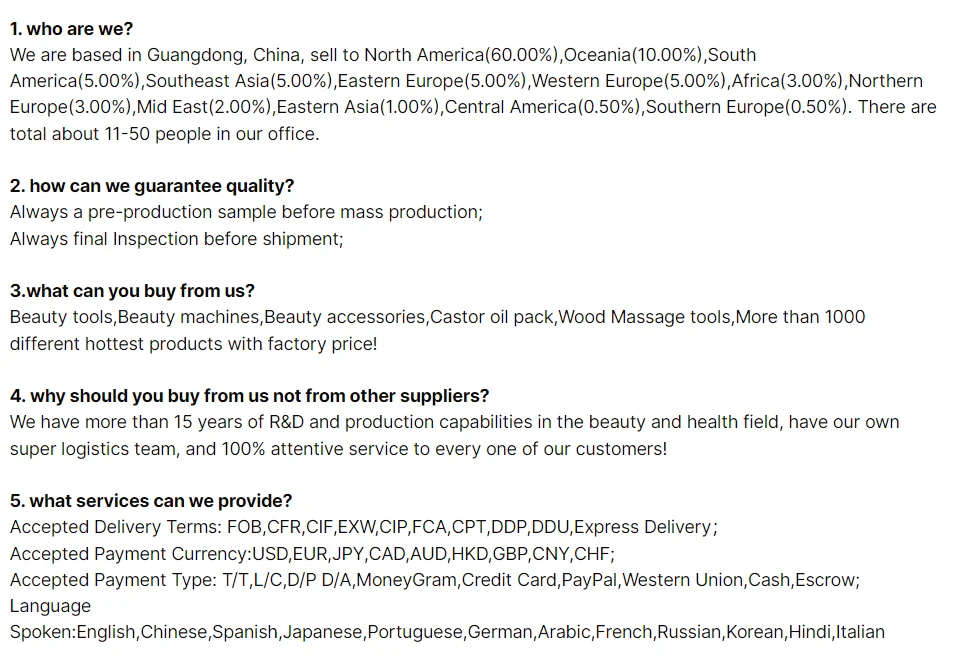Screen dimensions: 954x656
Task: Click the 'Accepted Payment Type' line
Action: [434, 580]
